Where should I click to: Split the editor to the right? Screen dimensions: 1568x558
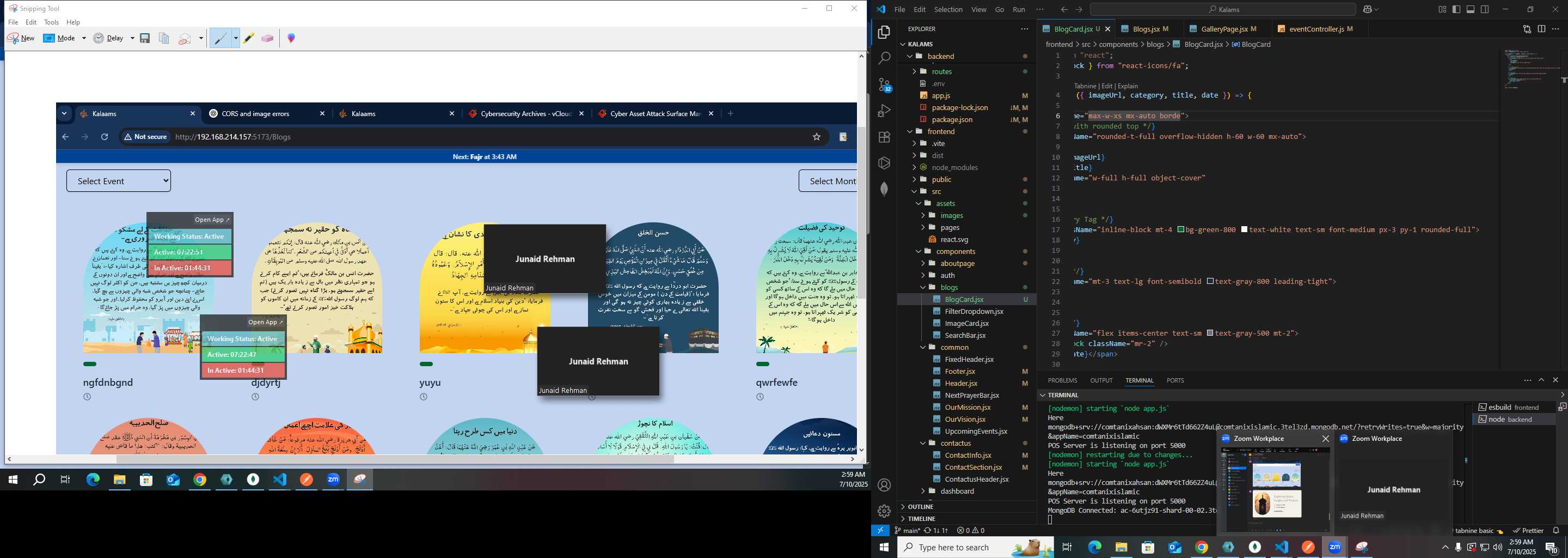[1541, 29]
